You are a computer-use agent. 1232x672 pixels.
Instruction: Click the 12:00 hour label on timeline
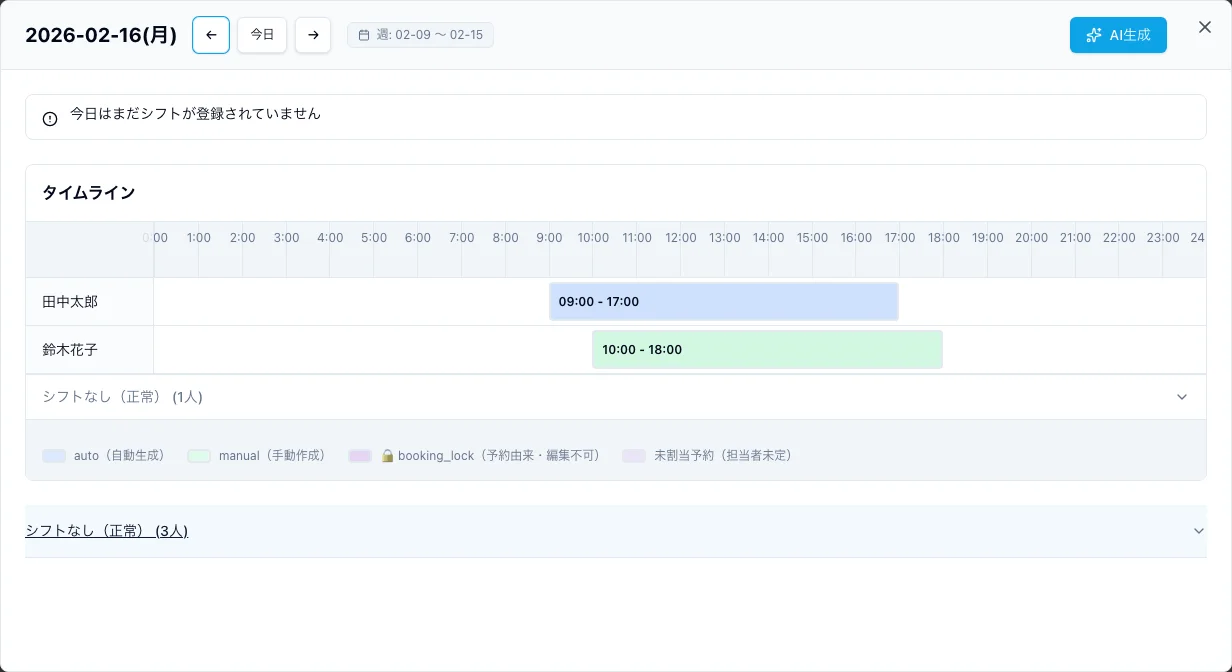coord(681,238)
